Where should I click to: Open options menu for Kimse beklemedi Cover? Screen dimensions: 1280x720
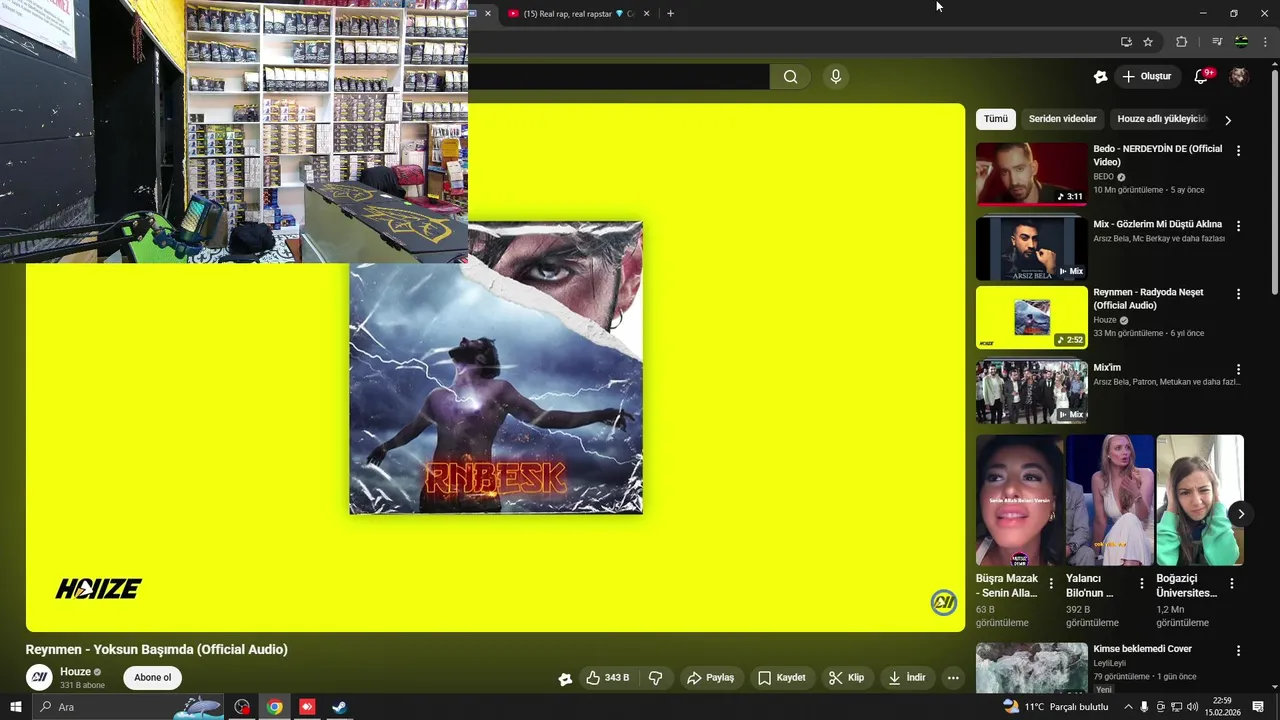(x=1238, y=651)
